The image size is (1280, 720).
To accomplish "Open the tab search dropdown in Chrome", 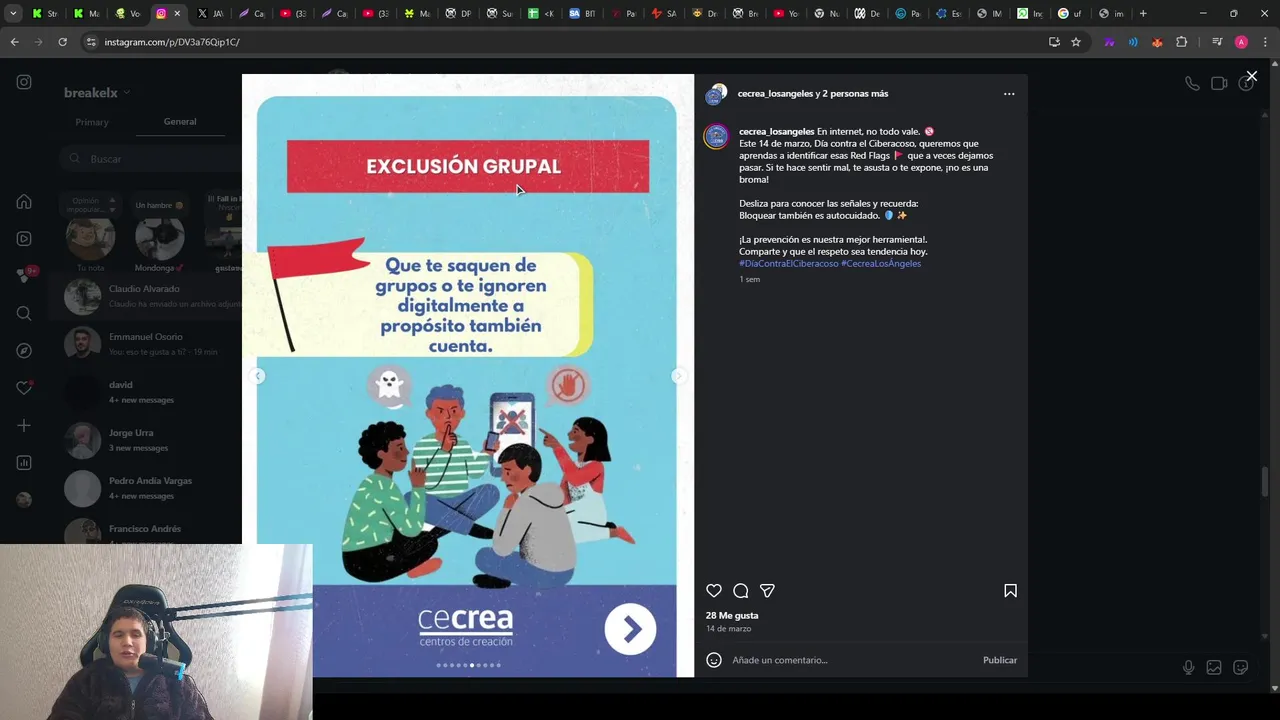I will tap(13, 14).
